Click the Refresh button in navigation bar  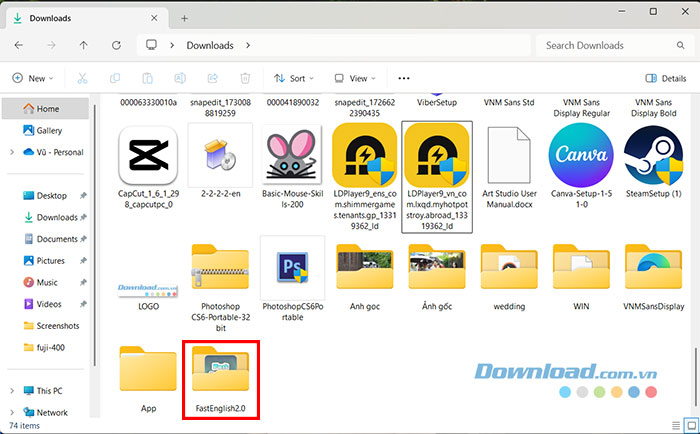pyautogui.click(x=116, y=45)
